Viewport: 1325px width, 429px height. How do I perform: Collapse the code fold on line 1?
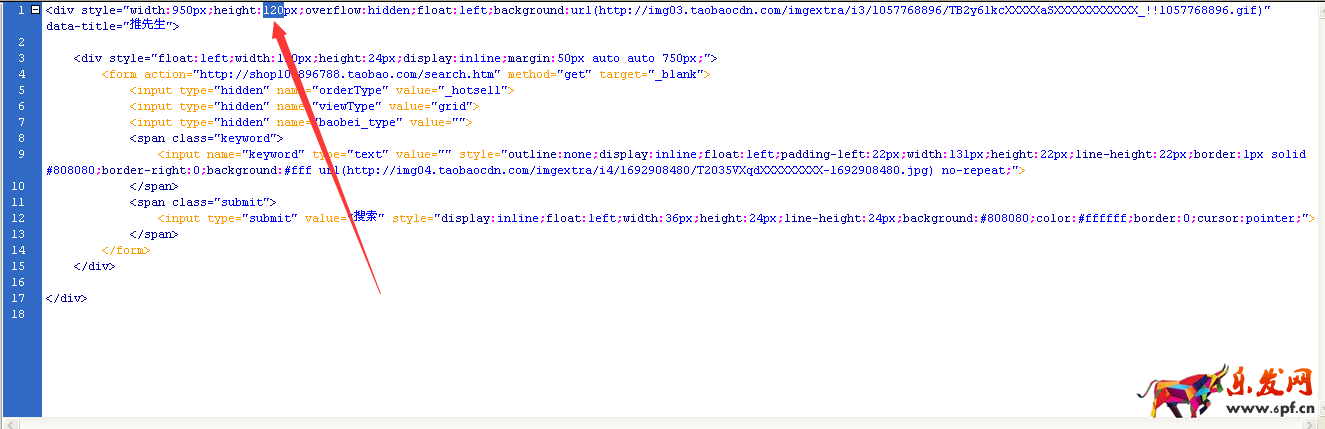tap(36, 10)
